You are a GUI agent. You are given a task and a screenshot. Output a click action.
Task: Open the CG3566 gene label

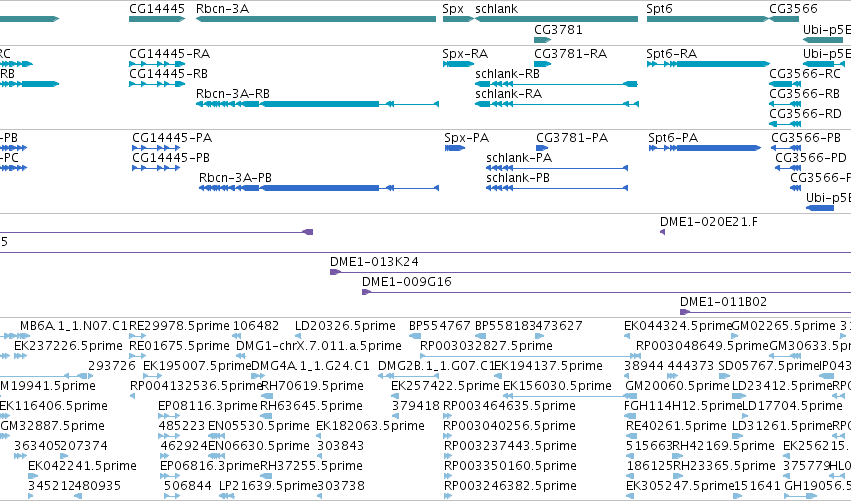pyautogui.click(x=793, y=9)
